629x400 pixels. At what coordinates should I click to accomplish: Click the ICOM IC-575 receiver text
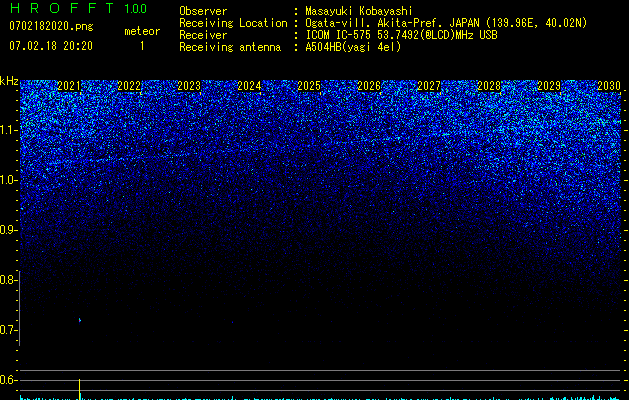[401, 35]
